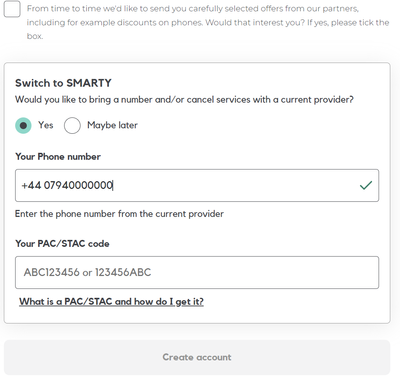This screenshot has height=381, width=400.
Task: Click the Your Phone number label
Action: pos(58,156)
